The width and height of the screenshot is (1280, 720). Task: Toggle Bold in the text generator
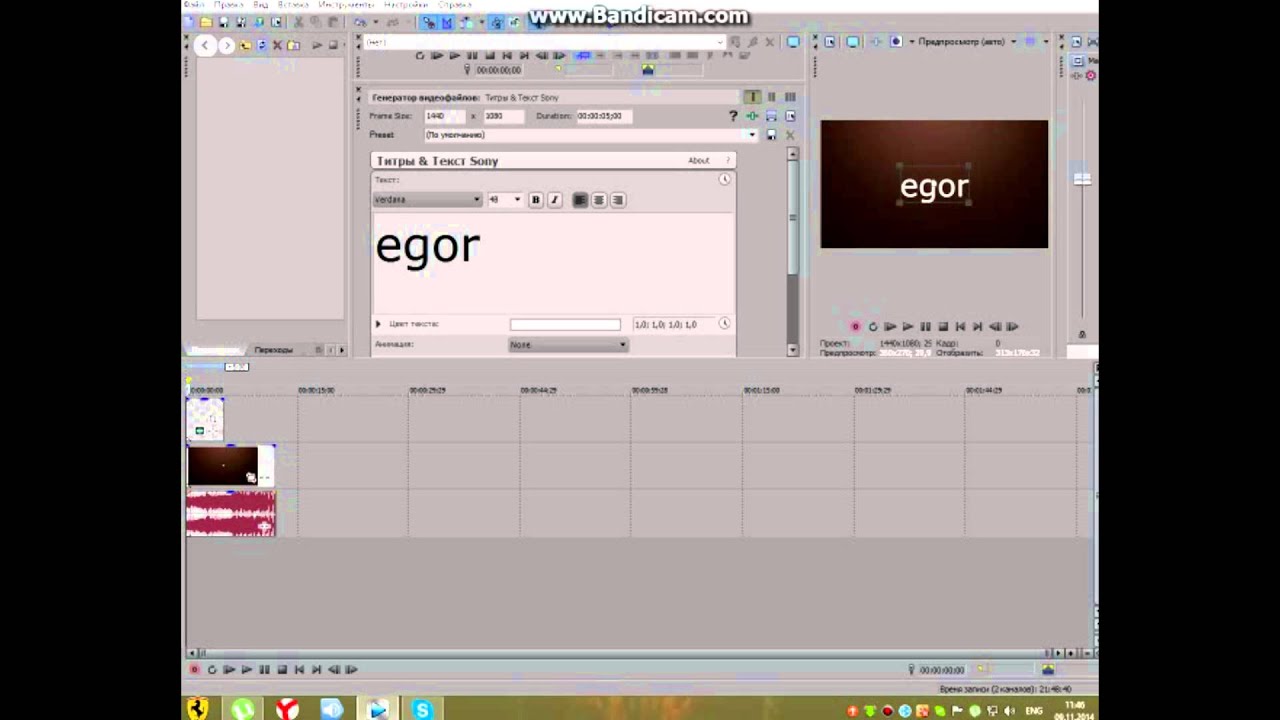pos(535,200)
